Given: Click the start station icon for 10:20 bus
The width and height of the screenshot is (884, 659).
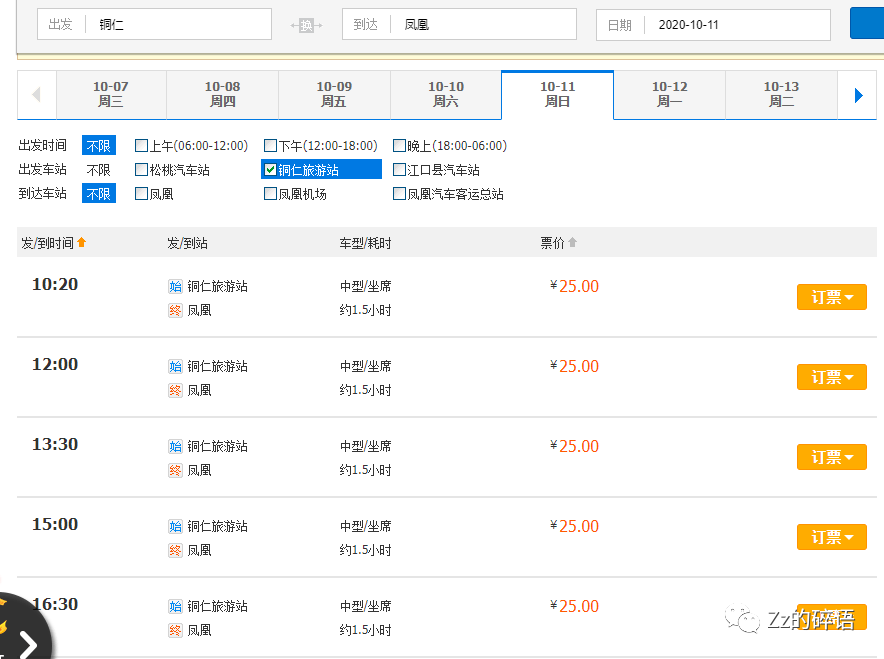Looking at the screenshot, I should pyautogui.click(x=175, y=286).
